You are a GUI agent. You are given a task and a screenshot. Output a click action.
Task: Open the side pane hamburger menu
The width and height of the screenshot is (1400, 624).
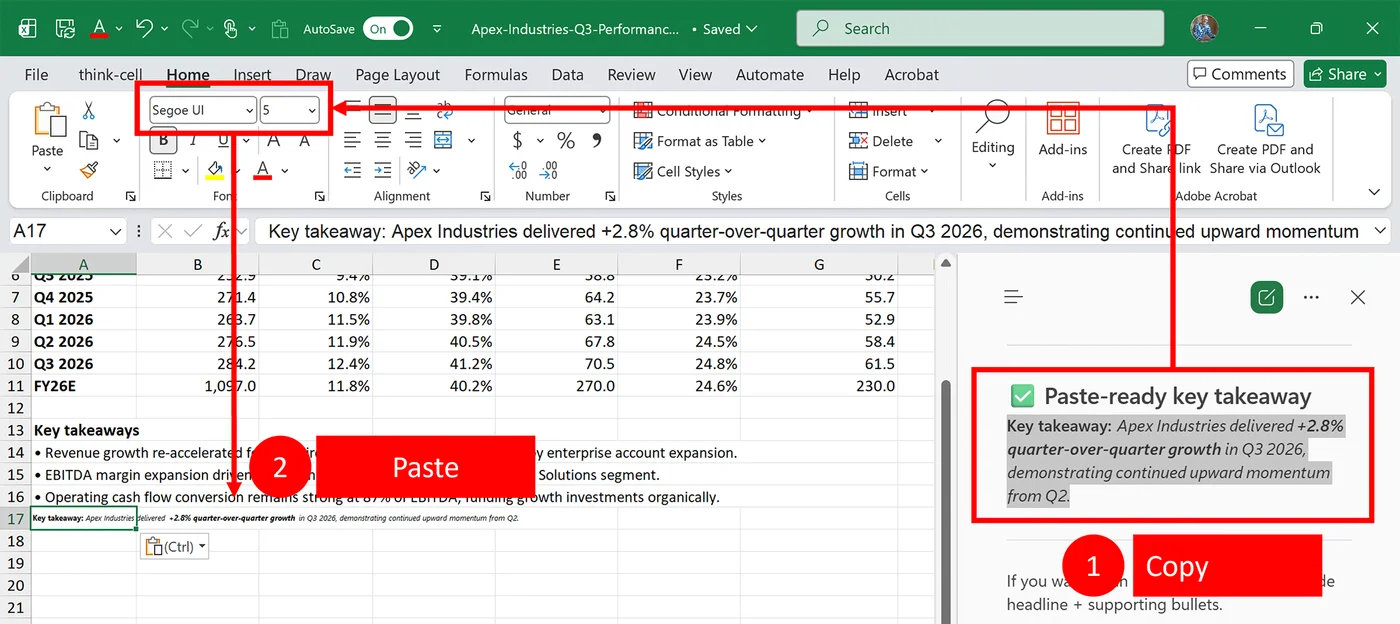click(x=1014, y=297)
